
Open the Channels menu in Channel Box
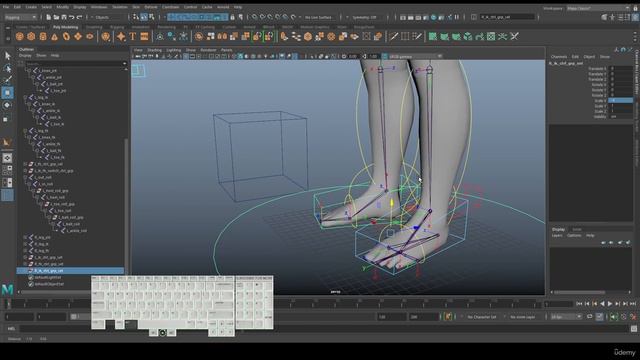[x=559, y=57]
